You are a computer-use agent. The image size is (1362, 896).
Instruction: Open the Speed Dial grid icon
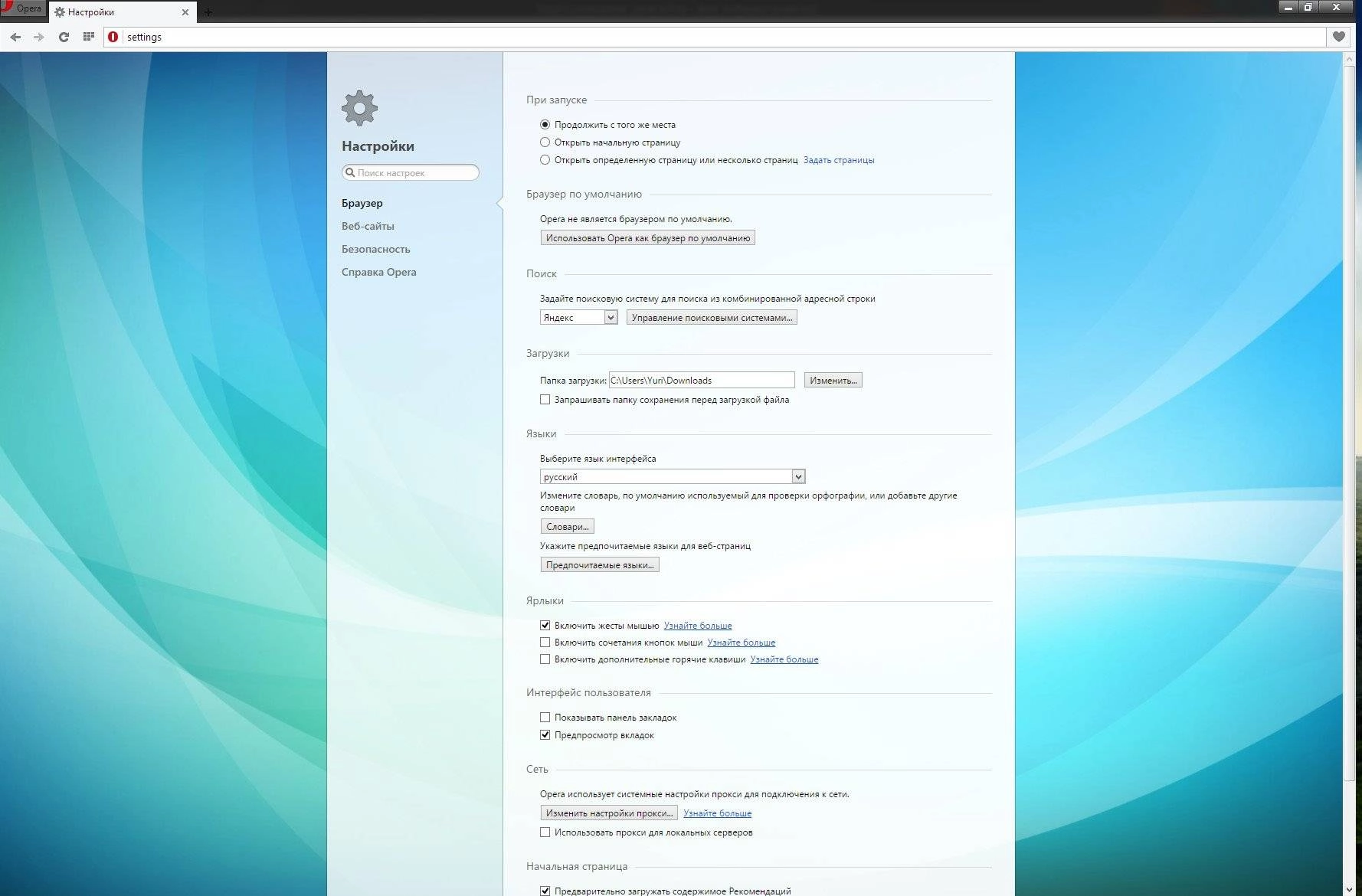point(89,37)
